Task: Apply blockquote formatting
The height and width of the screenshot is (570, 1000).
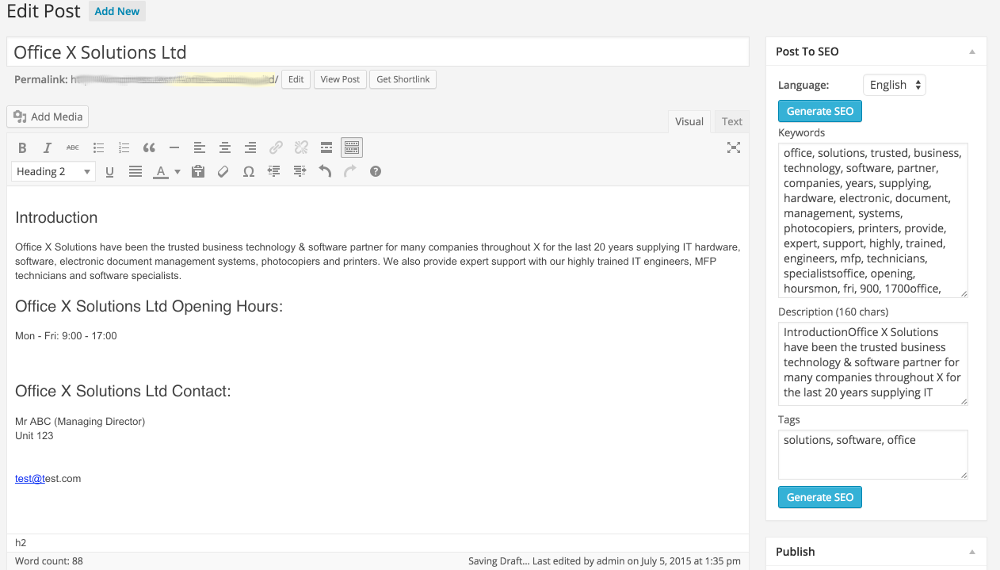Action: click(x=149, y=148)
